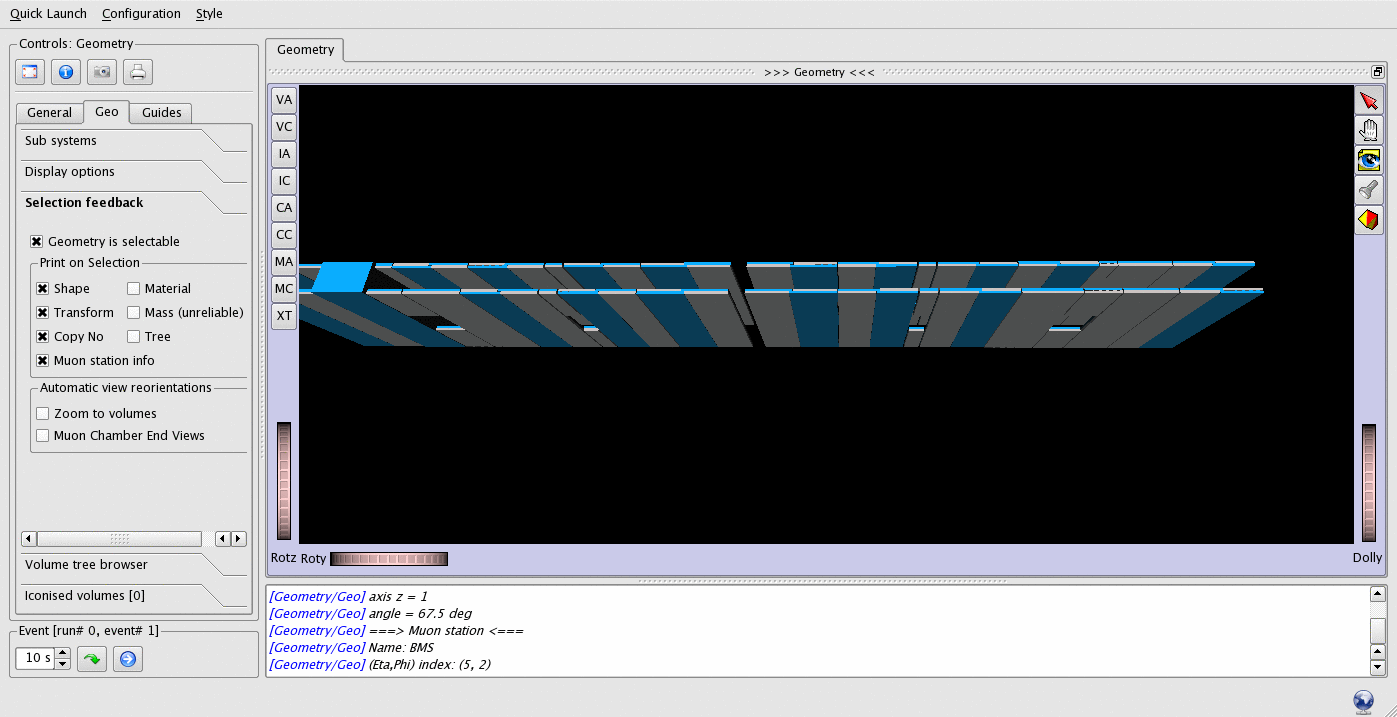Click the blue info icon button
The width and height of the screenshot is (1397, 717).
point(66,72)
